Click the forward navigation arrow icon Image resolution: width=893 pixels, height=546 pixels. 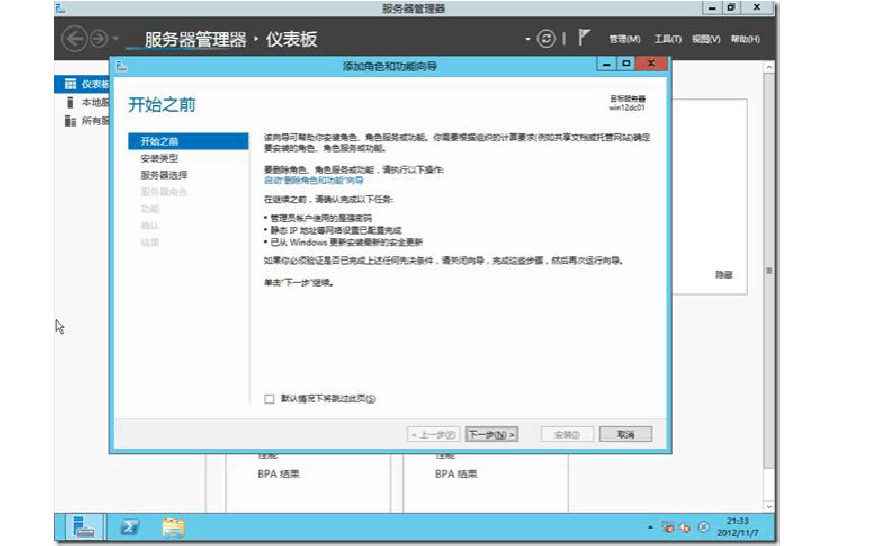coord(99,39)
